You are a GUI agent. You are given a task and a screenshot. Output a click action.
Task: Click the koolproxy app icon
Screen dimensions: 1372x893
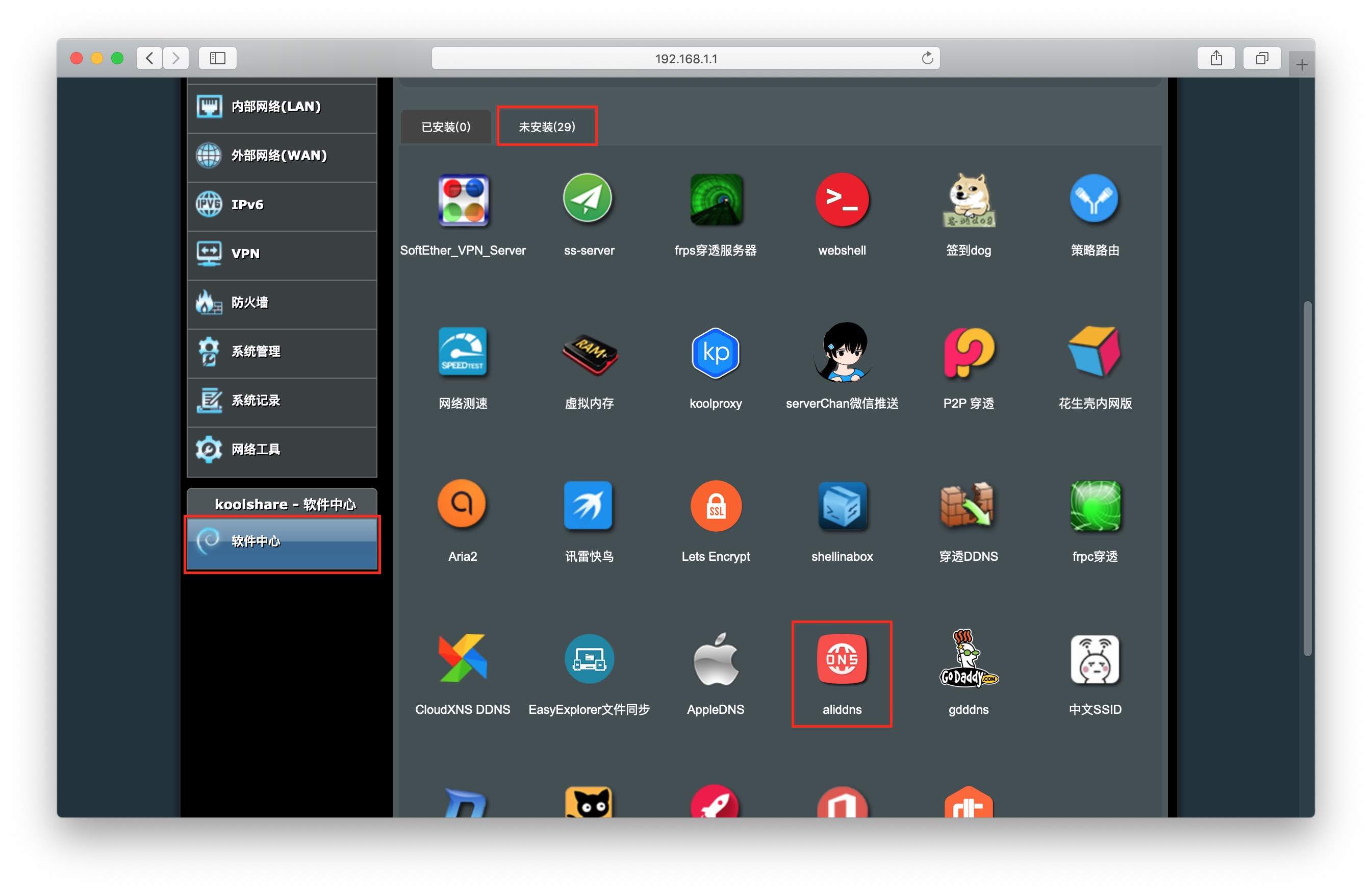pos(715,353)
